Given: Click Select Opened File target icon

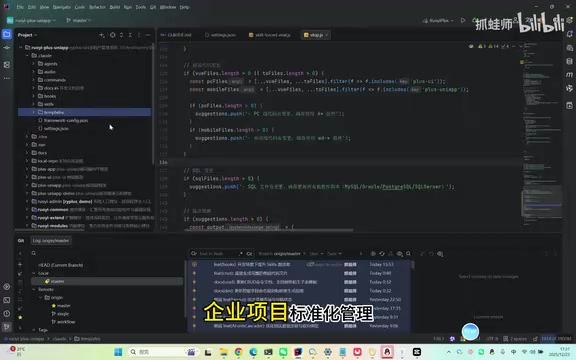Looking at the screenshot, I should (113, 35).
